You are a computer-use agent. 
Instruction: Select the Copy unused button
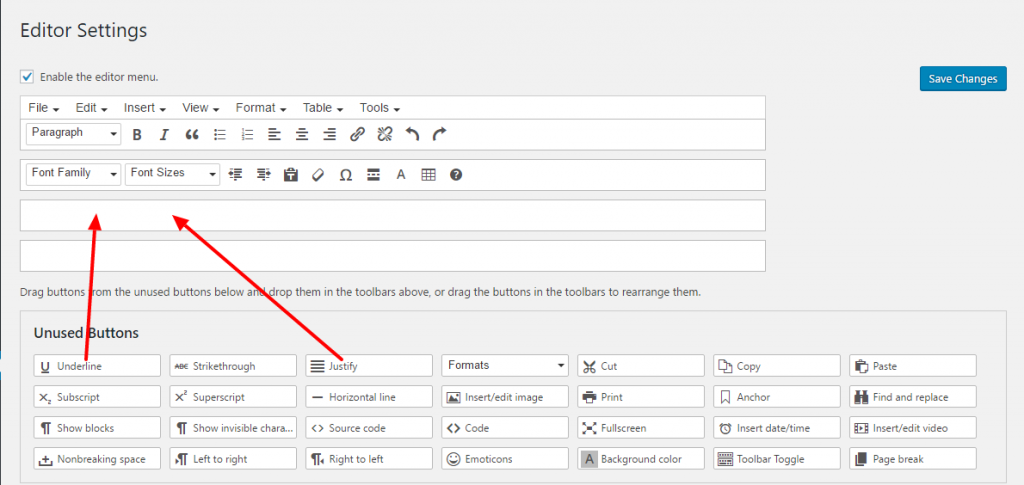coord(776,366)
